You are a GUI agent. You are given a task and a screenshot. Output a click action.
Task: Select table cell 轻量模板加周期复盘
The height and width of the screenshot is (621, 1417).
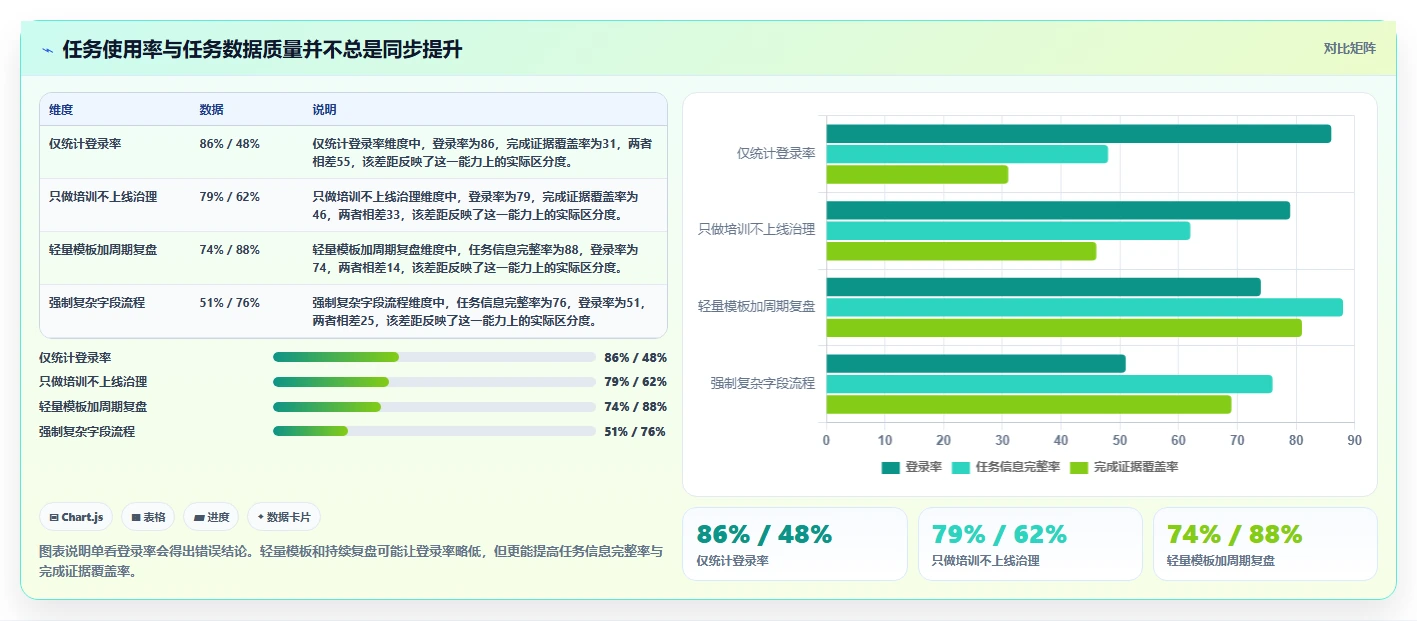pos(103,250)
